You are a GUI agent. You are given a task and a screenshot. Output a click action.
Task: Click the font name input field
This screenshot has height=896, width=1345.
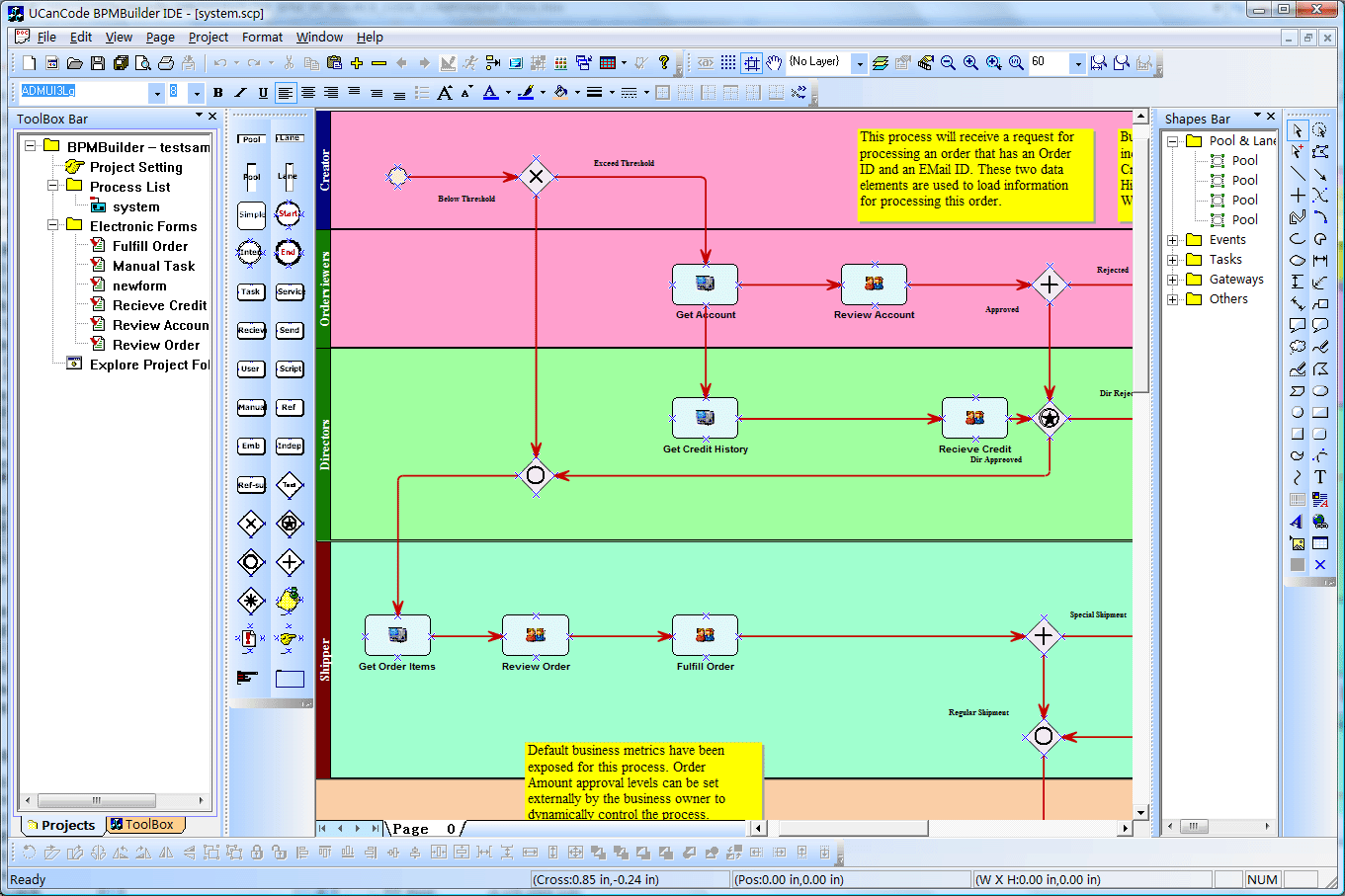click(x=84, y=92)
